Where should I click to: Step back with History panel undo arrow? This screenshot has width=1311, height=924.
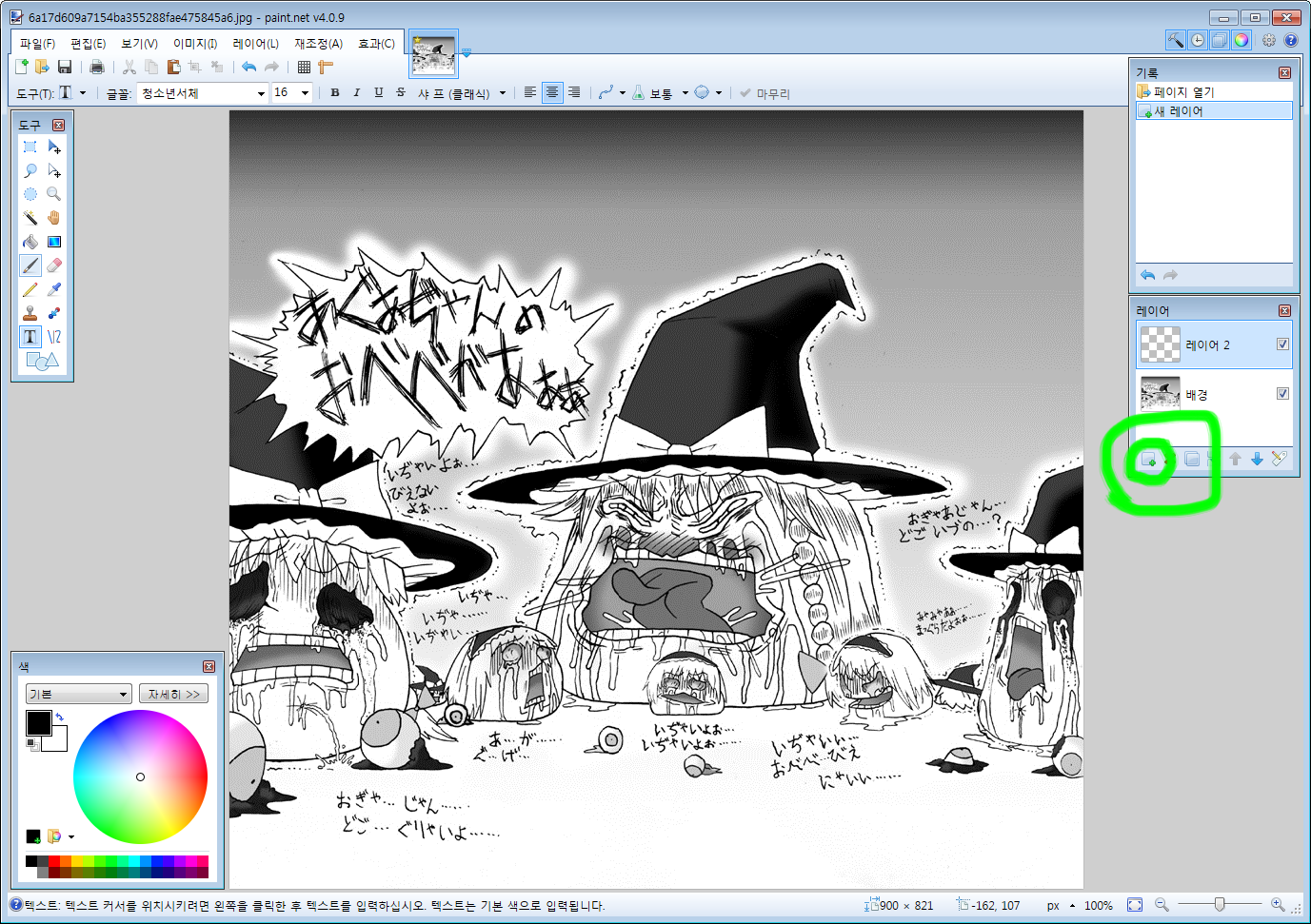(1148, 275)
